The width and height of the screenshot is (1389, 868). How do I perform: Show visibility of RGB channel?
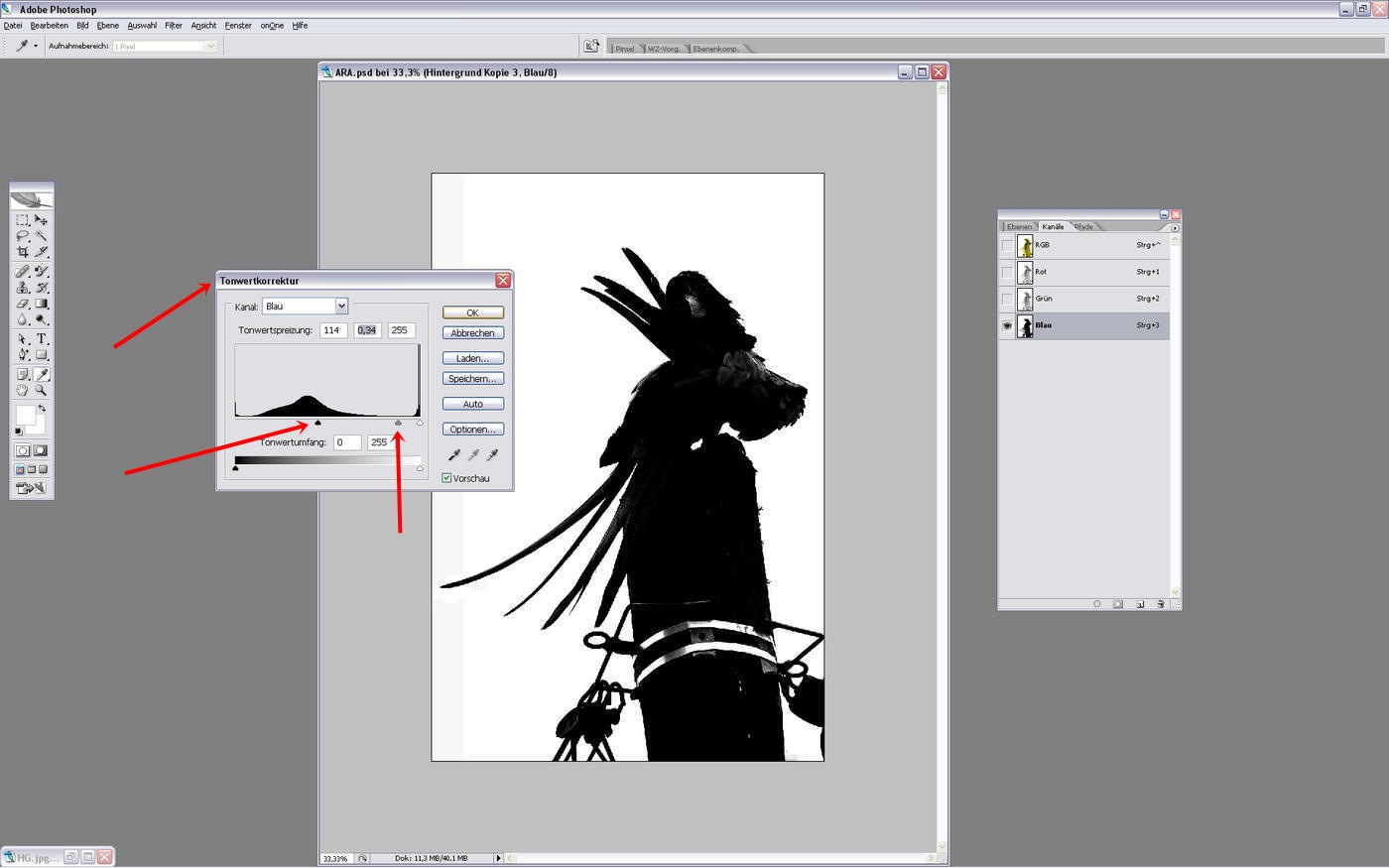tap(1007, 245)
